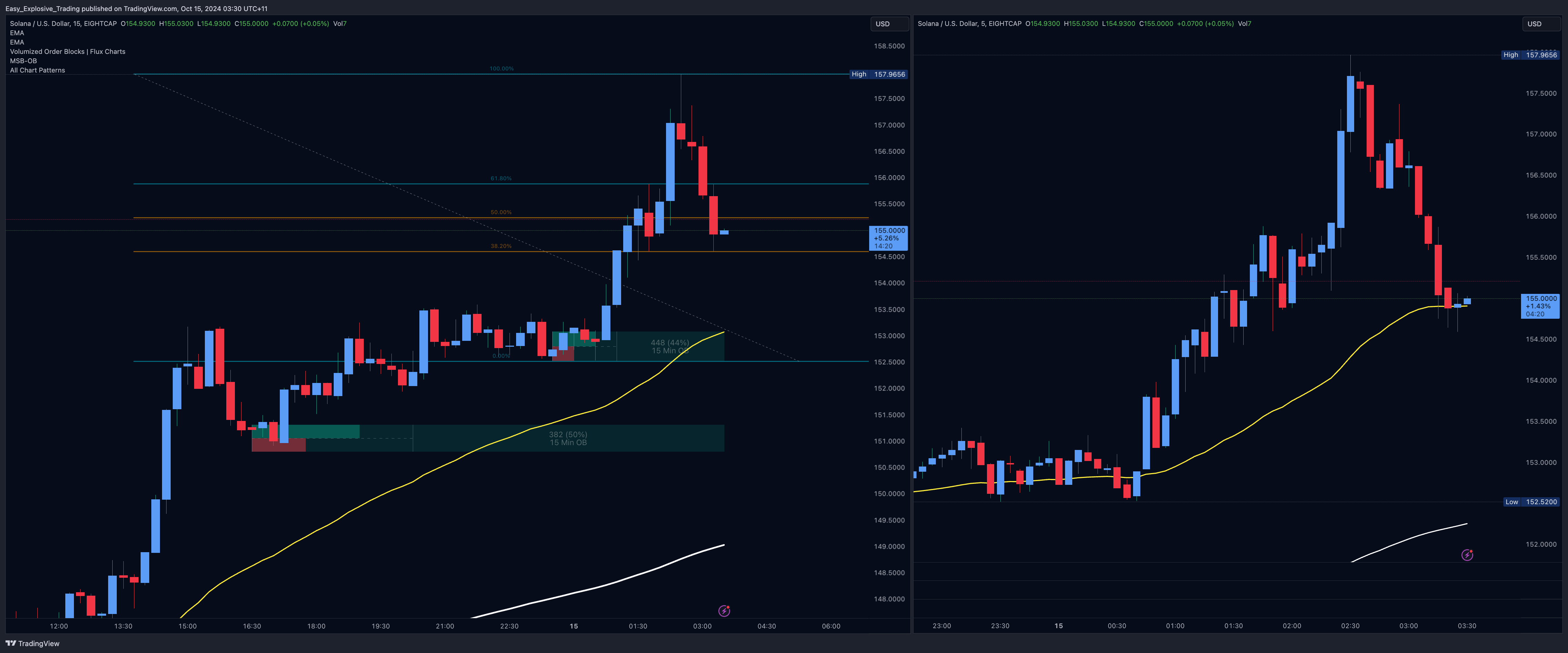Click the High 157.9656 price tag on the right chart

[x=1530, y=55]
